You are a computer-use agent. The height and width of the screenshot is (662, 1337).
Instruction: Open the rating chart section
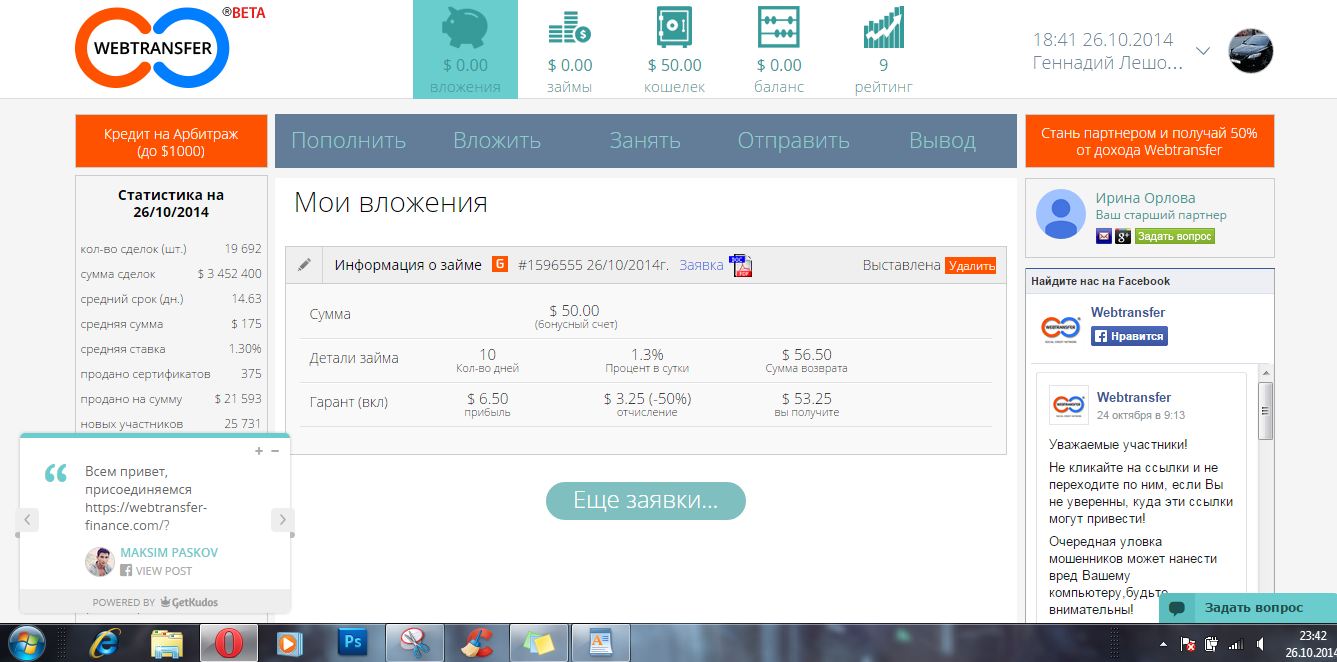883,49
